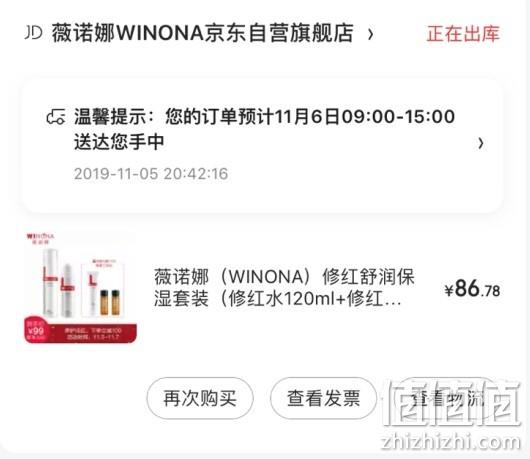This screenshot has height=459, width=530.
Task: Open the 温馨提示 delivery estimate message
Action: point(264,129)
